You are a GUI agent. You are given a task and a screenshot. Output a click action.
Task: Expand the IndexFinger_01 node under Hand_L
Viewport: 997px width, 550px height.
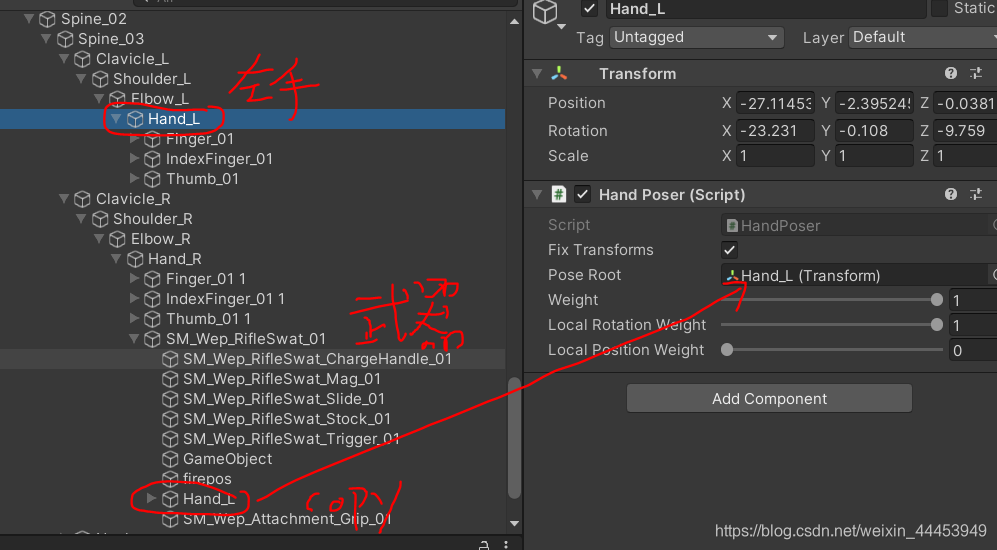click(x=134, y=158)
